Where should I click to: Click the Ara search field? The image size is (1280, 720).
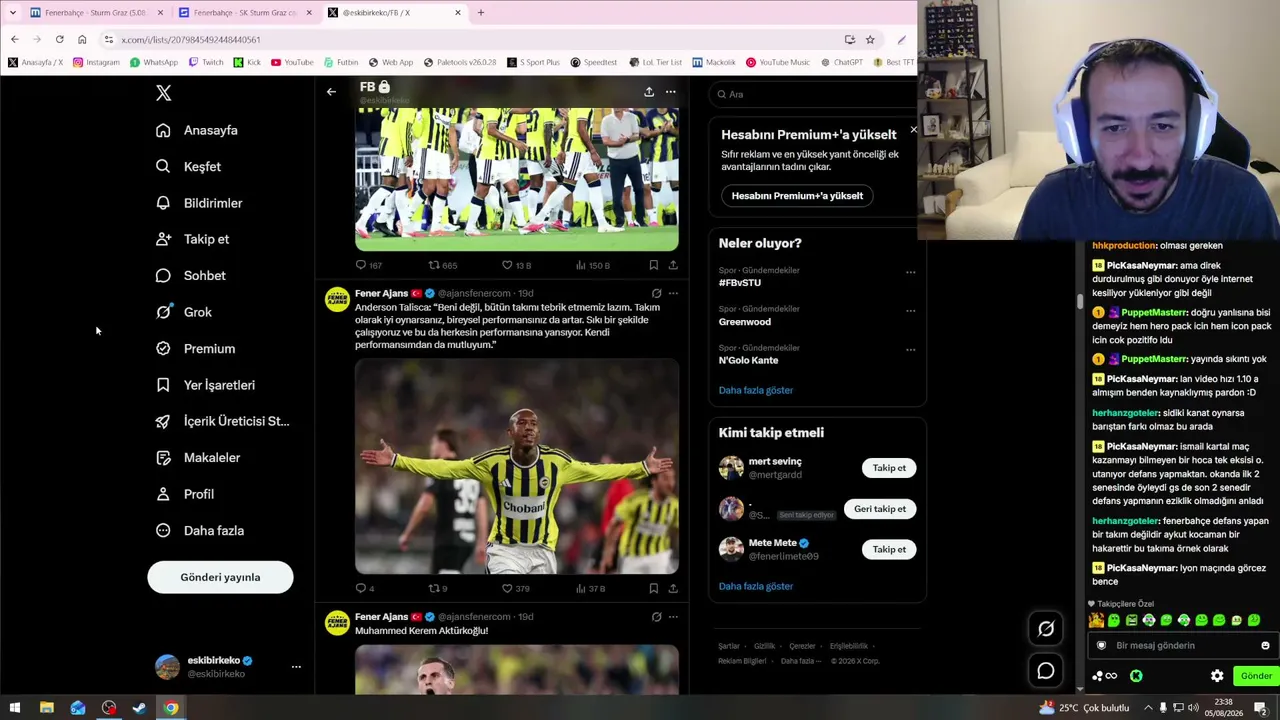(x=815, y=94)
